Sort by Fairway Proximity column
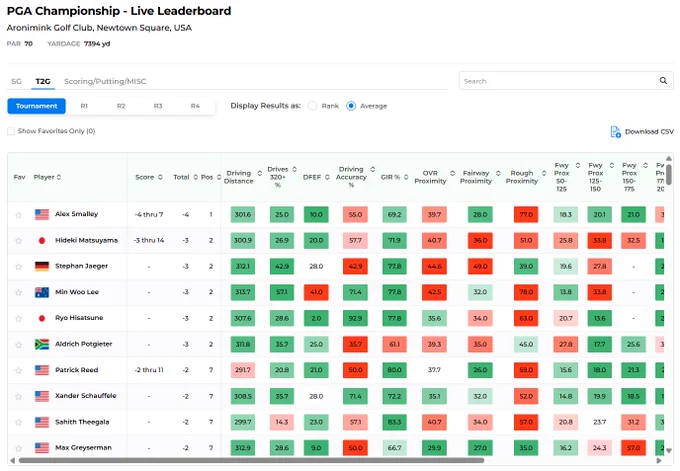Screen dimensions: 680x471 click(498, 173)
